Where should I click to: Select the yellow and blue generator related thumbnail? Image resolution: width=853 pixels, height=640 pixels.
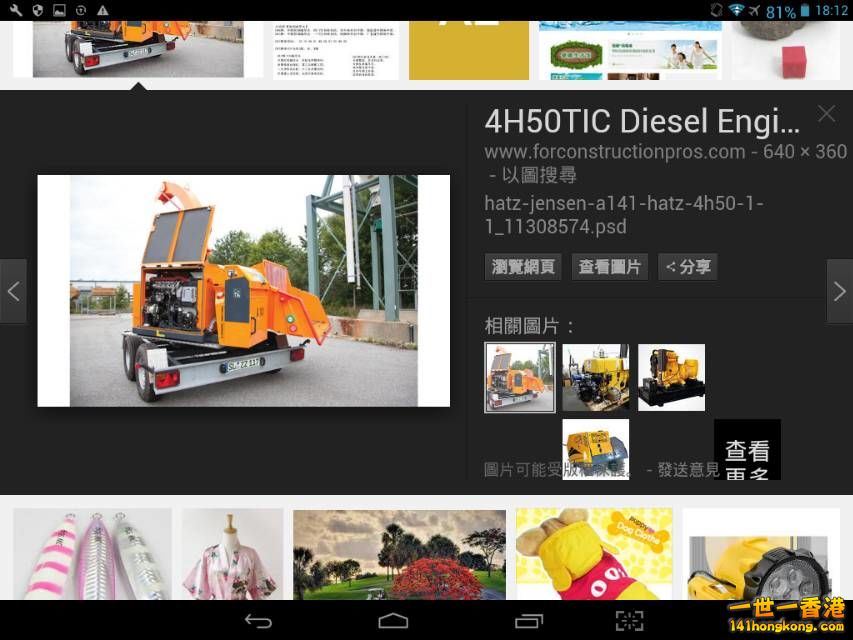coord(596,449)
